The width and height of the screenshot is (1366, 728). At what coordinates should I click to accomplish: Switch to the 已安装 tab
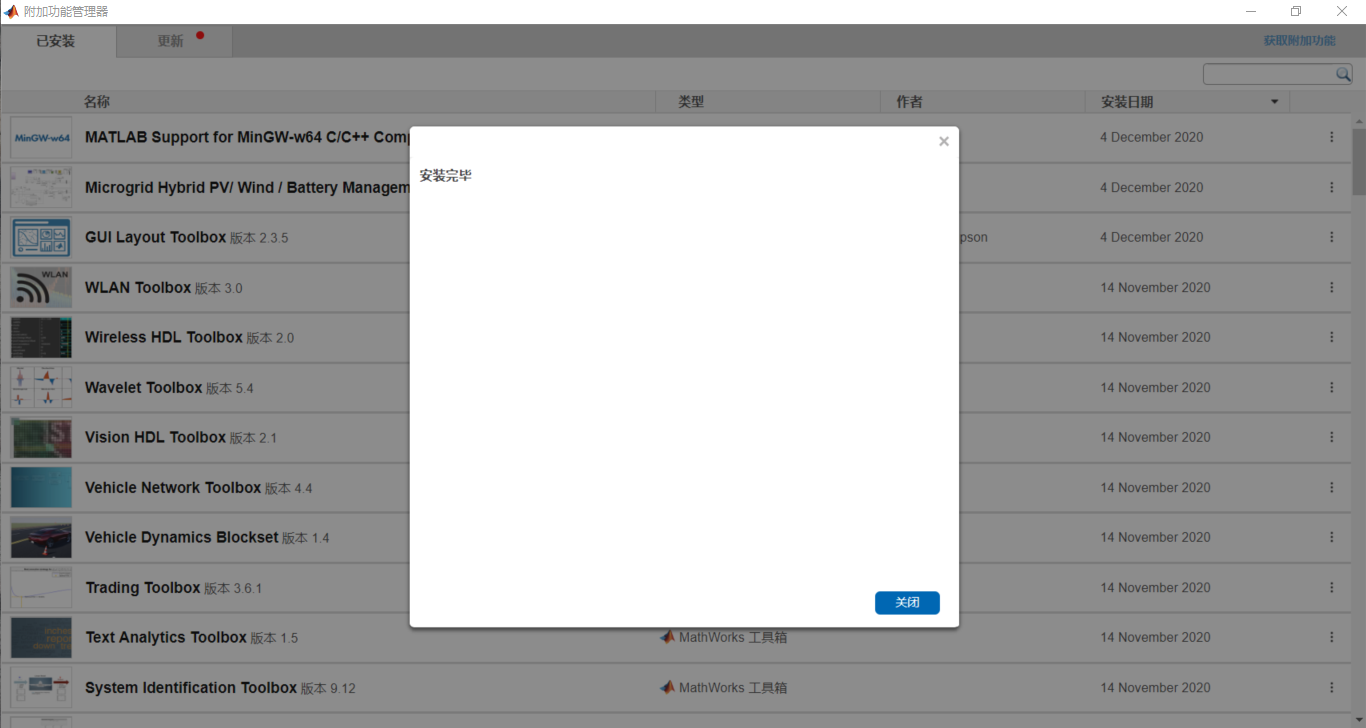tap(56, 41)
